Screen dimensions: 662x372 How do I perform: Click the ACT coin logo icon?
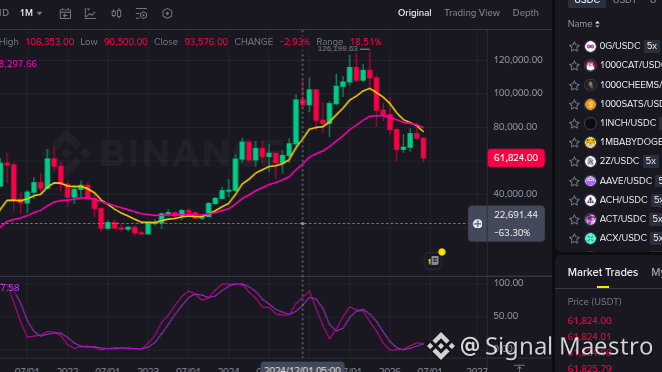[590, 219]
